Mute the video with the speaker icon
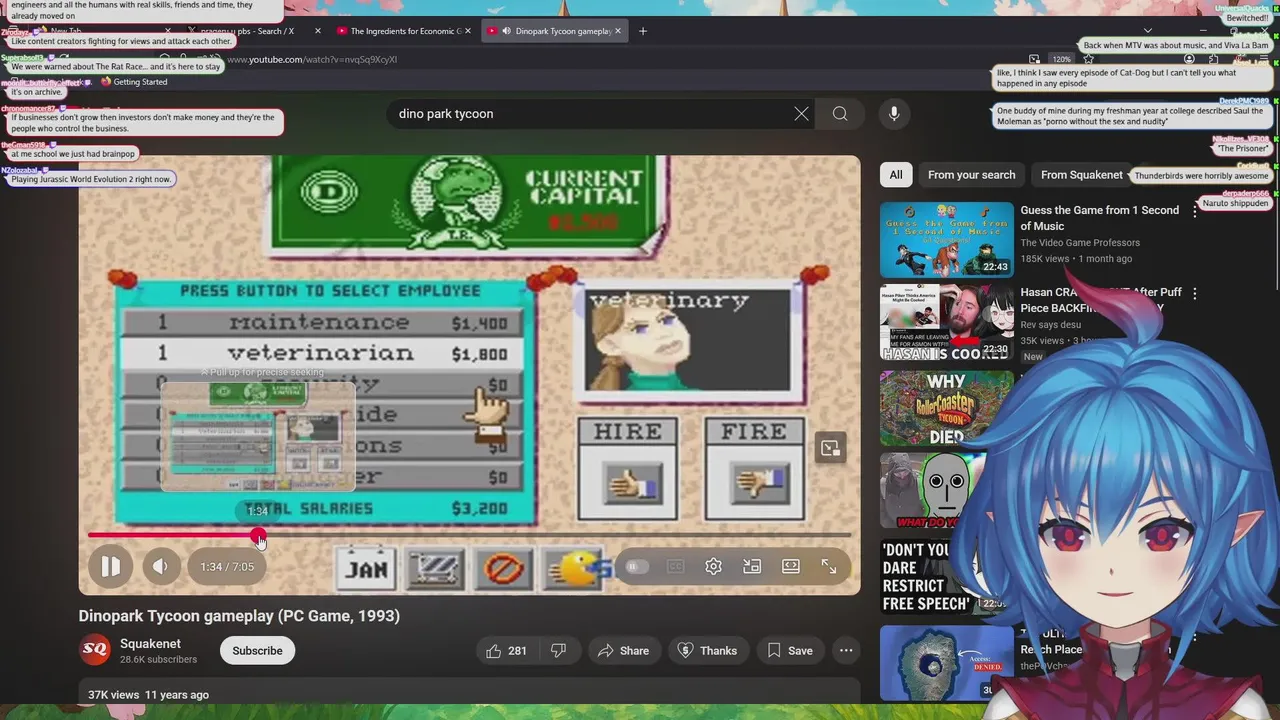1280x720 pixels. coord(160,566)
